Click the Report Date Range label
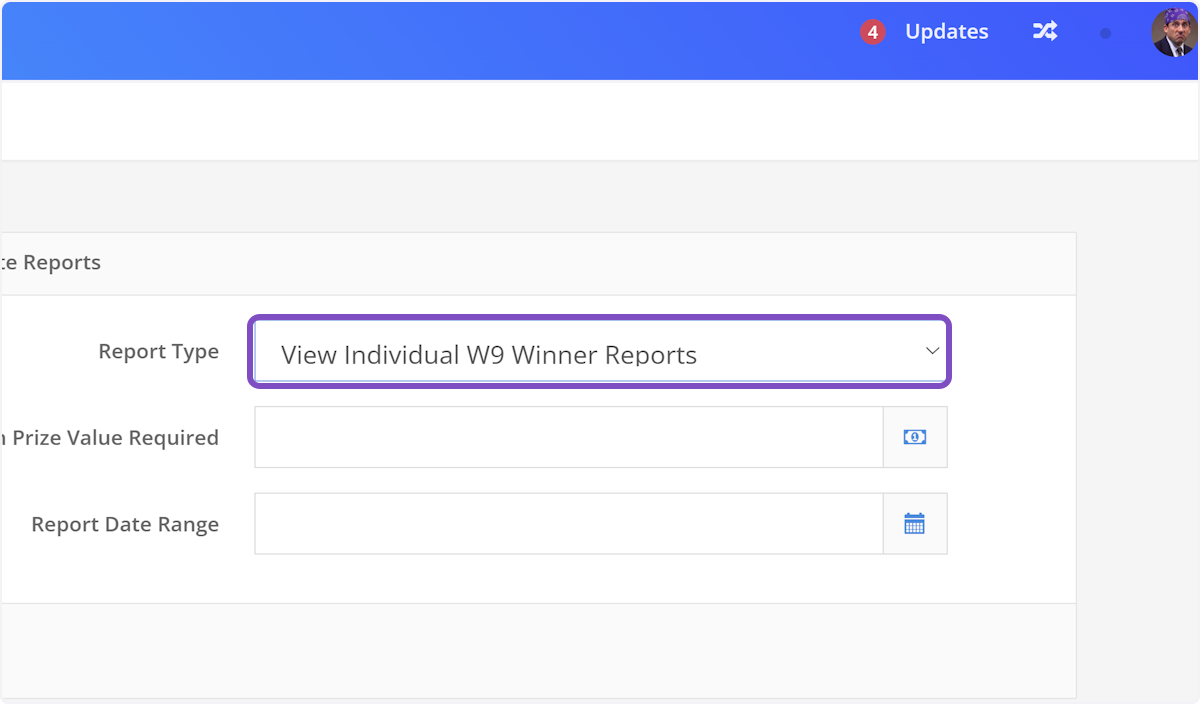The height and width of the screenshot is (704, 1200). pos(125,523)
